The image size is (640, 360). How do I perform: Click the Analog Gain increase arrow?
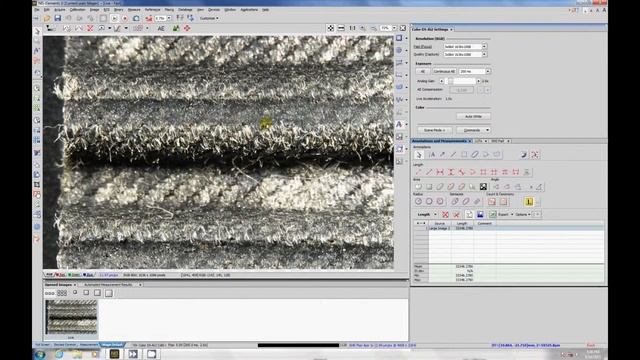479,81
